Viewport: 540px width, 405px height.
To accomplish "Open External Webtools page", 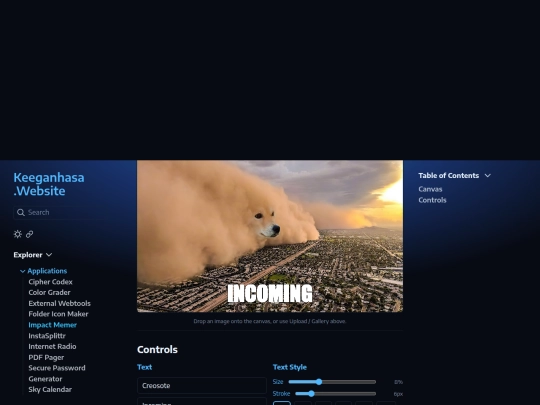I will point(60,303).
